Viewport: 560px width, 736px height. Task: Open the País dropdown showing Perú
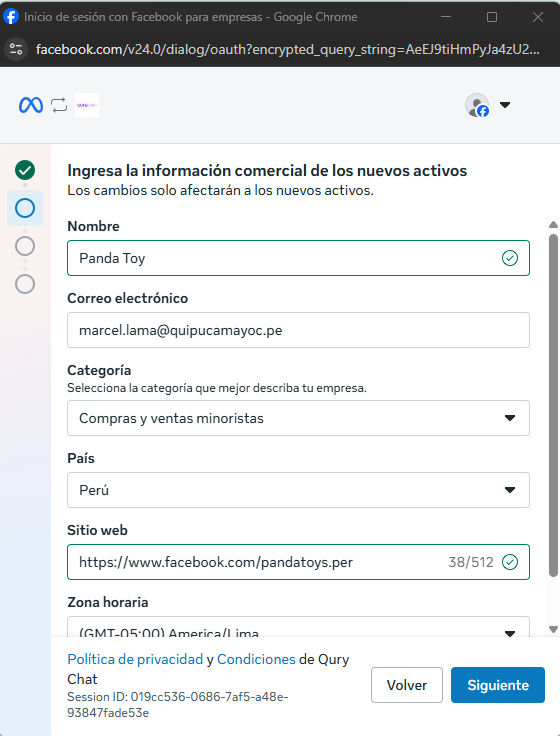tap(299, 490)
